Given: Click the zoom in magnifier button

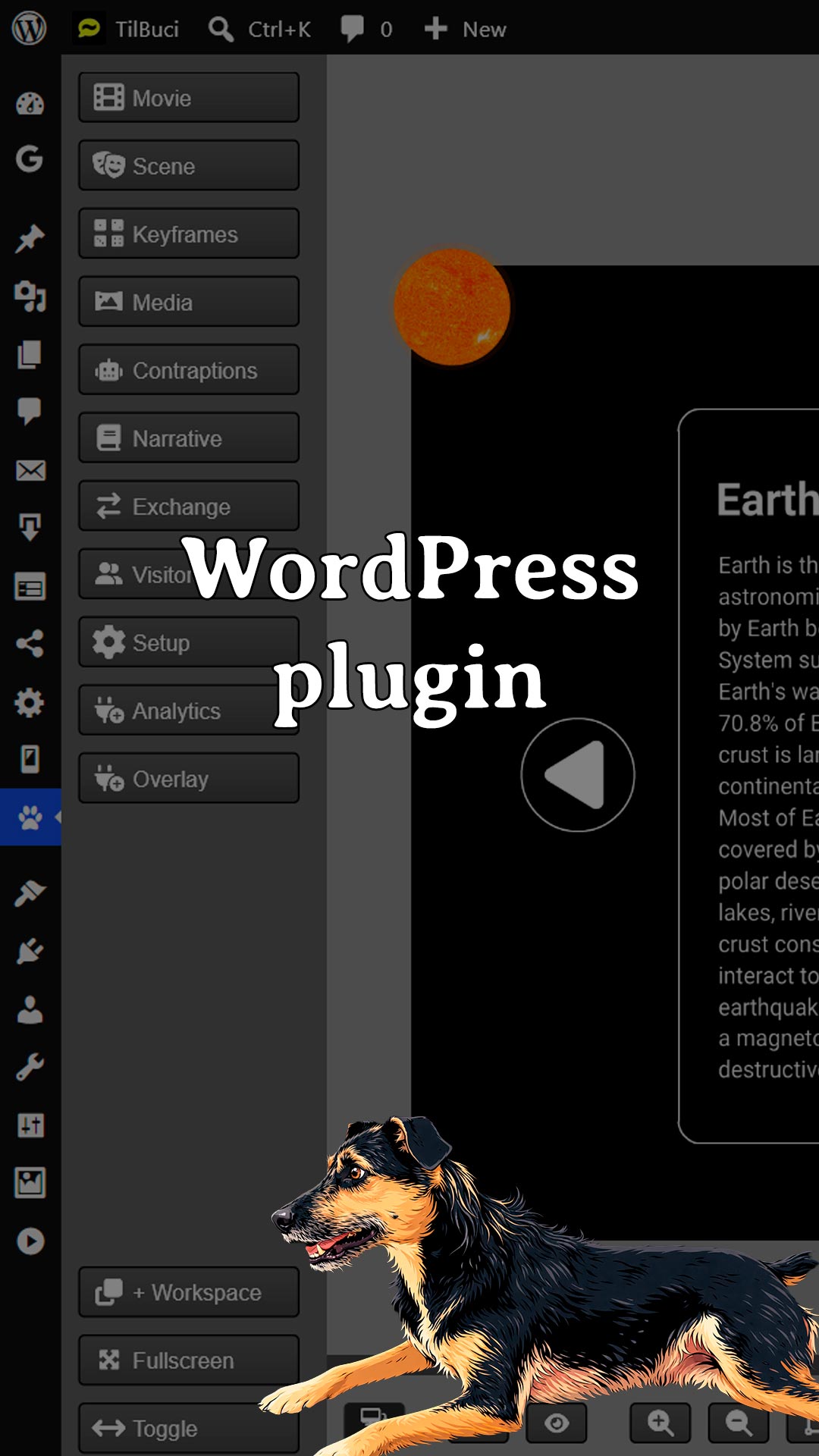Looking at the screenshot, I should [660, 1423].
